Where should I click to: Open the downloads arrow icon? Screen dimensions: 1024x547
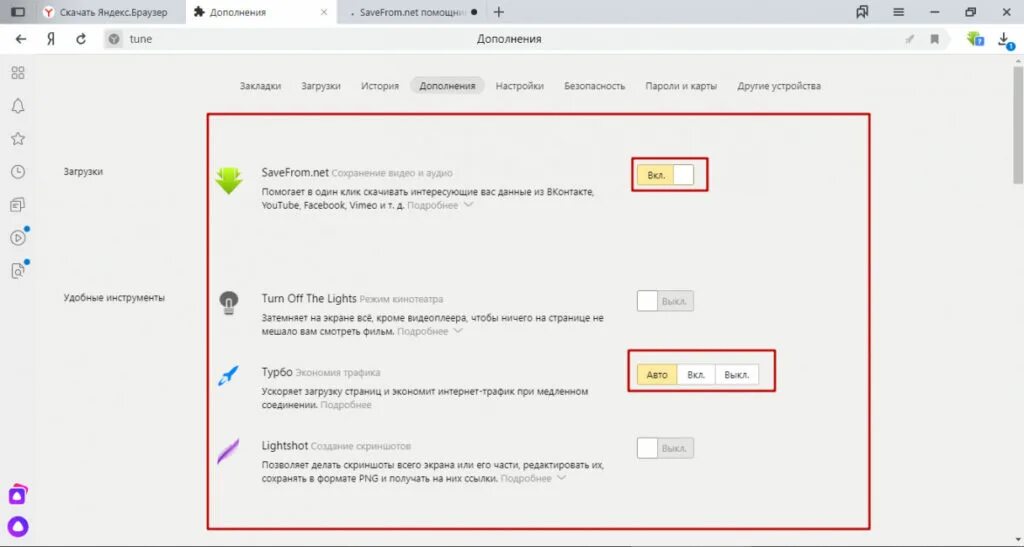pyautogui.click(x=1005, y=40)
